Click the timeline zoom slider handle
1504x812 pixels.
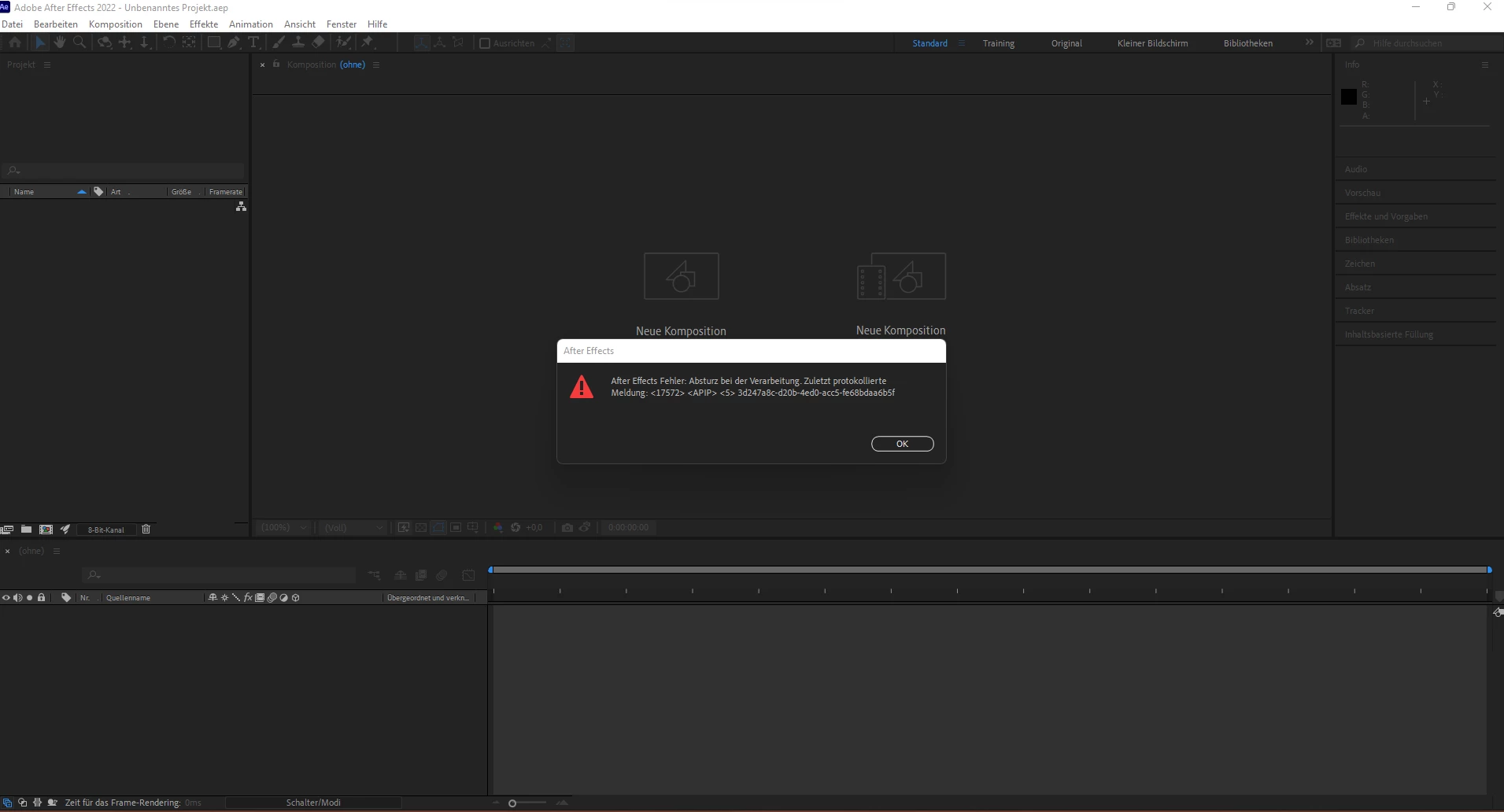tap(512, 803)
